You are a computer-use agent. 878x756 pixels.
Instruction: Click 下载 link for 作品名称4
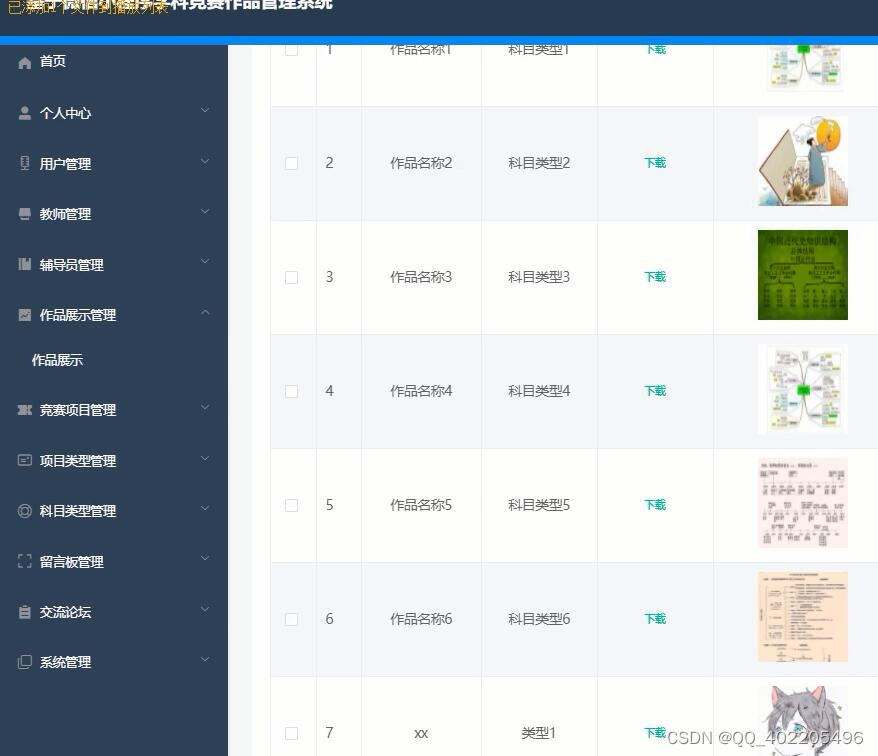(655, 391)
